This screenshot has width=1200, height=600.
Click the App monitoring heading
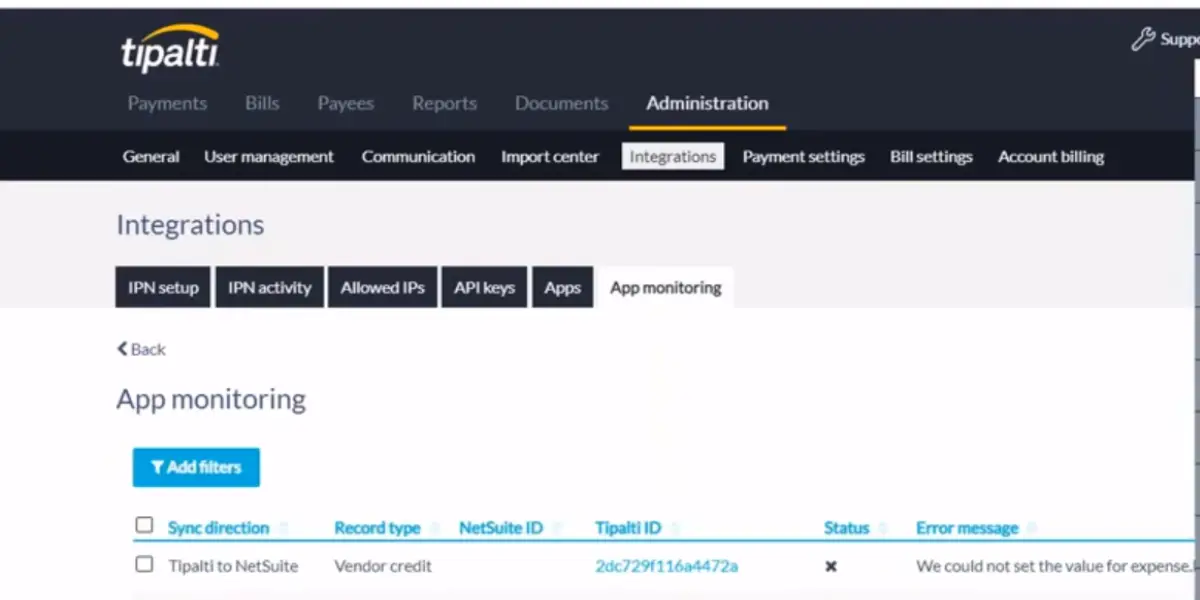pos(211,399)
